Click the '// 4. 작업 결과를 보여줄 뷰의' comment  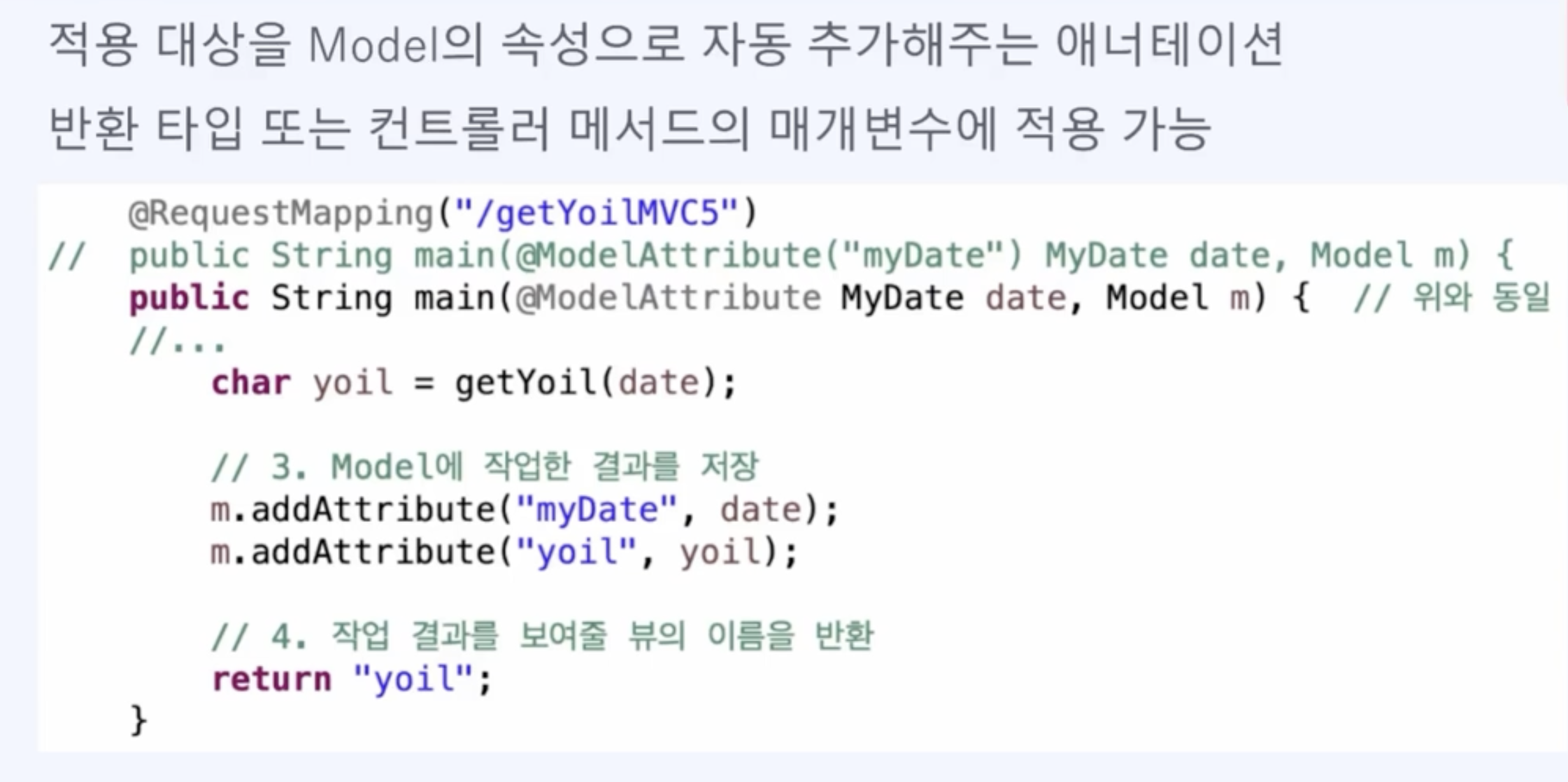tap(542, 637)
